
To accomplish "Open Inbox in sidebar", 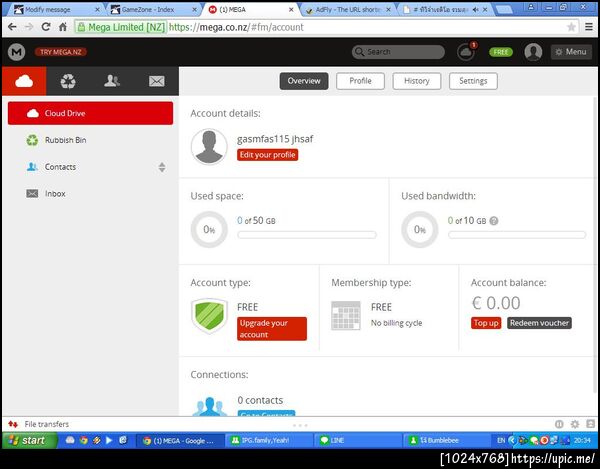I will click(90, 194).
